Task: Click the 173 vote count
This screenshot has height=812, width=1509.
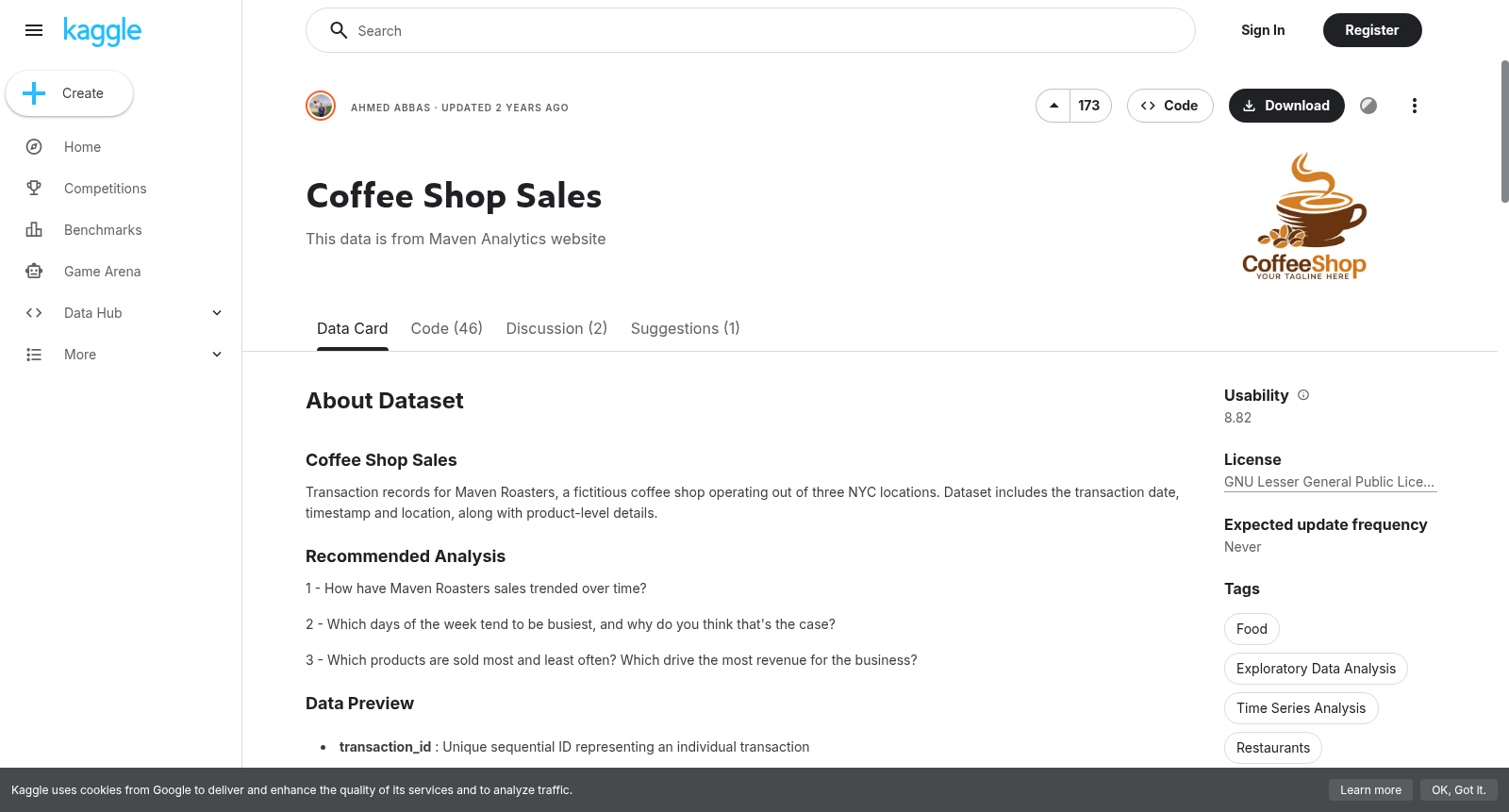Action: [1089, 106]
